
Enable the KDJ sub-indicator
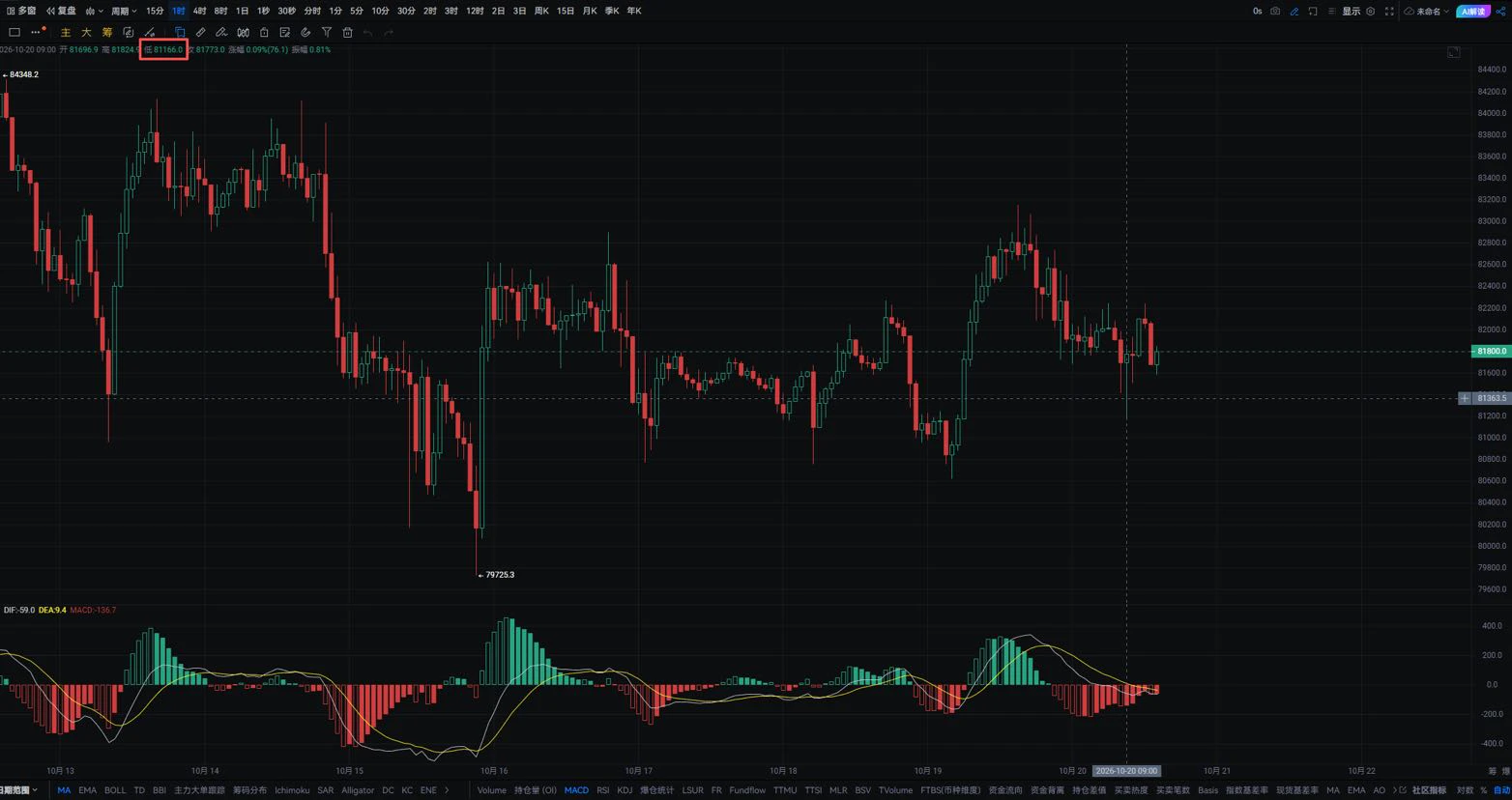point(625,790)
